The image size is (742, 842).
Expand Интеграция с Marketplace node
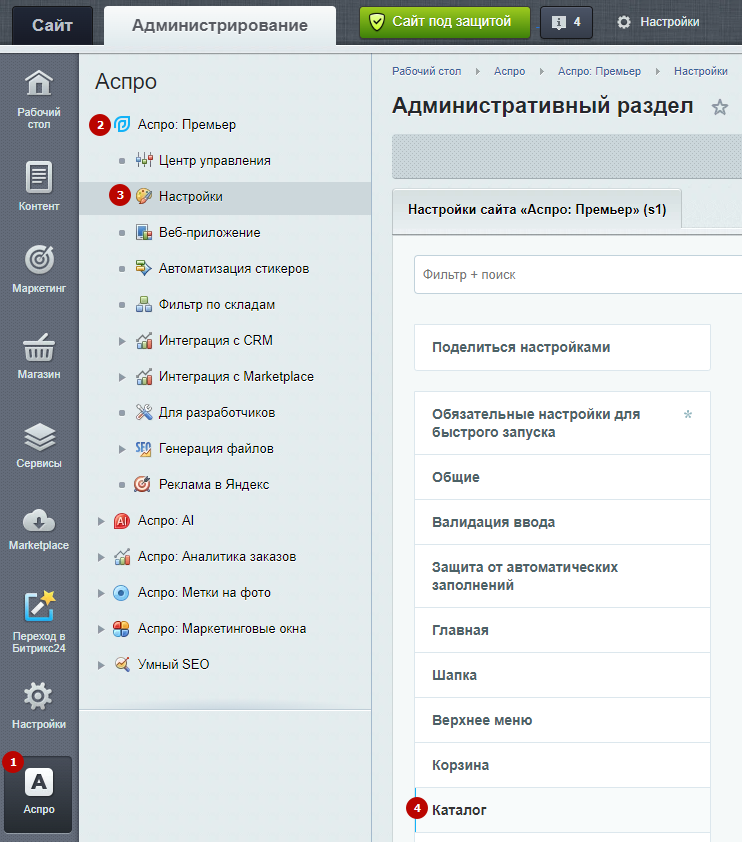pyautogui.click(x=122, y=377)
